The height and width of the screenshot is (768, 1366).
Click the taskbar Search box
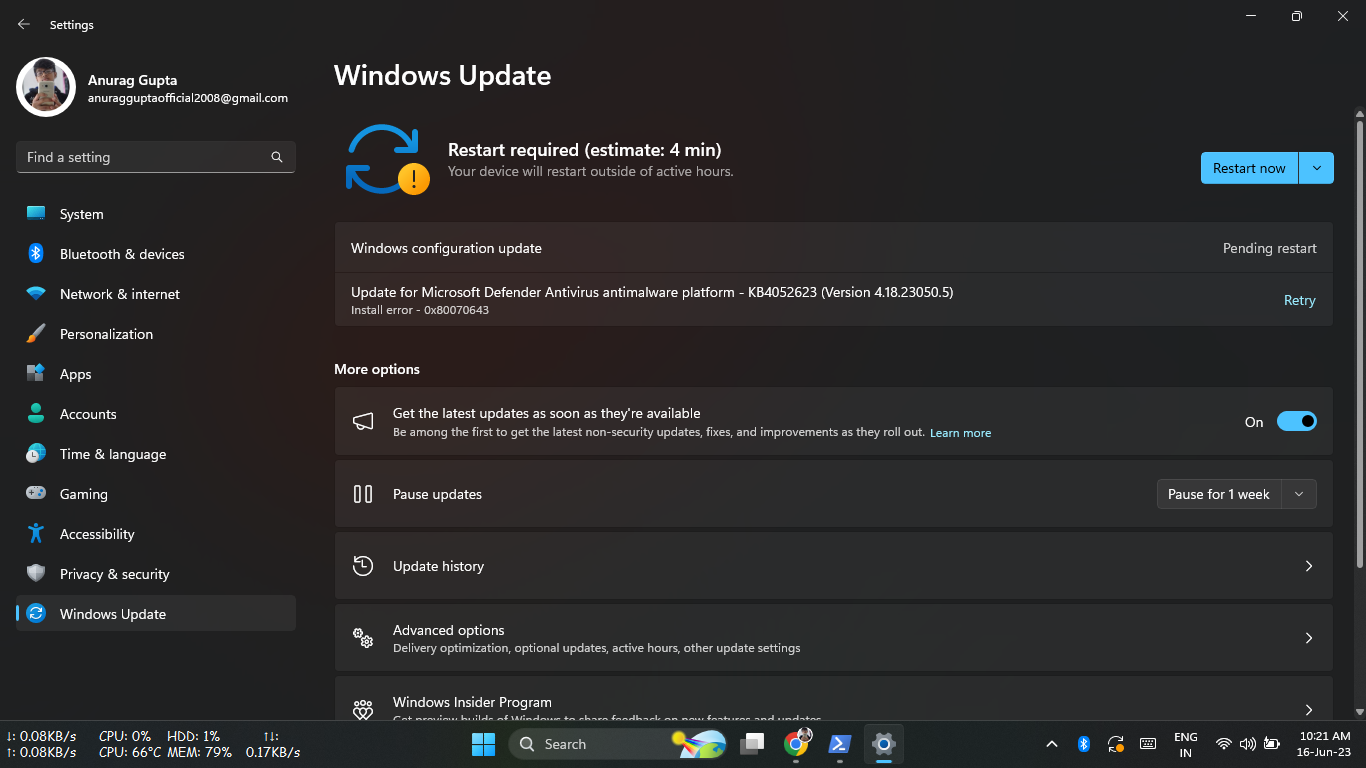(x=618, y=744)
